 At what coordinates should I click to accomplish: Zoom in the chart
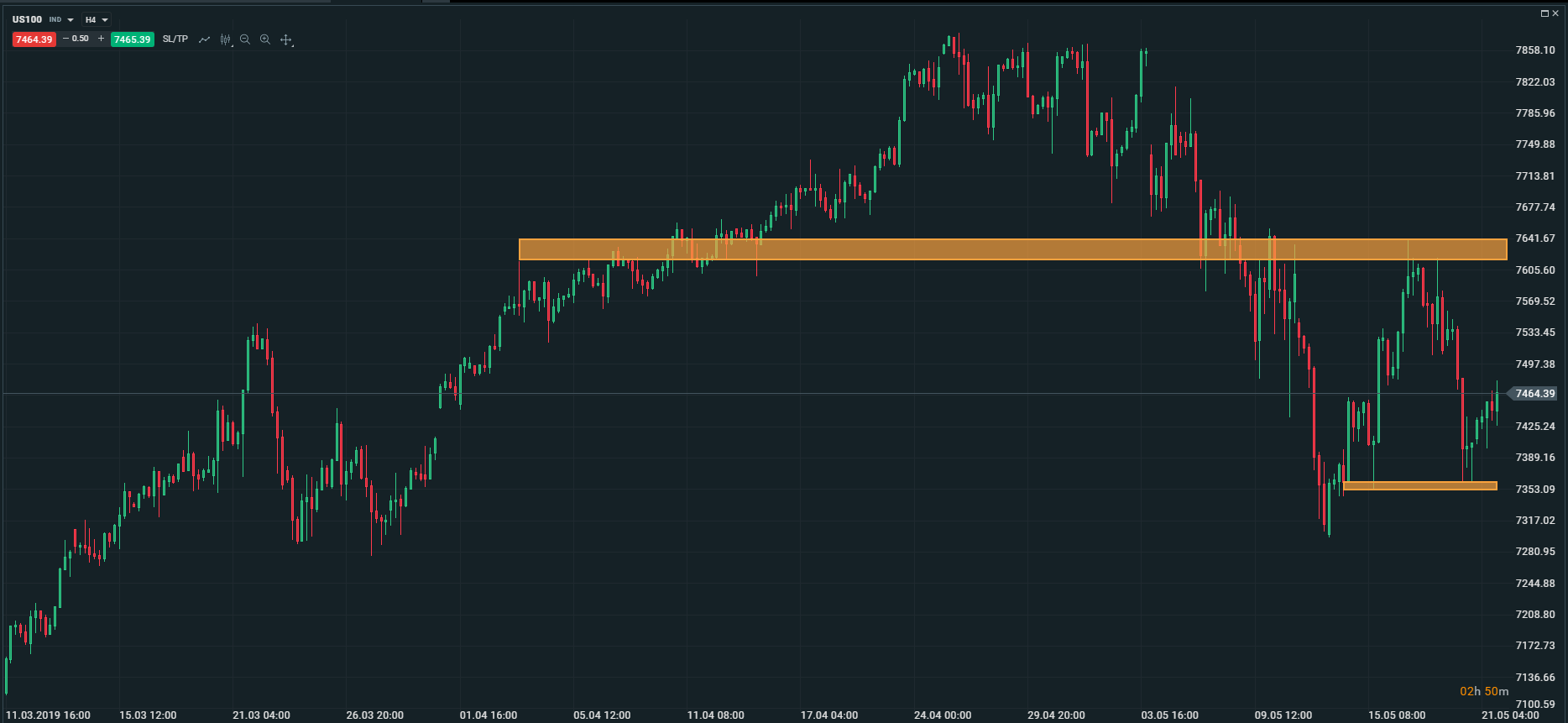265,39
